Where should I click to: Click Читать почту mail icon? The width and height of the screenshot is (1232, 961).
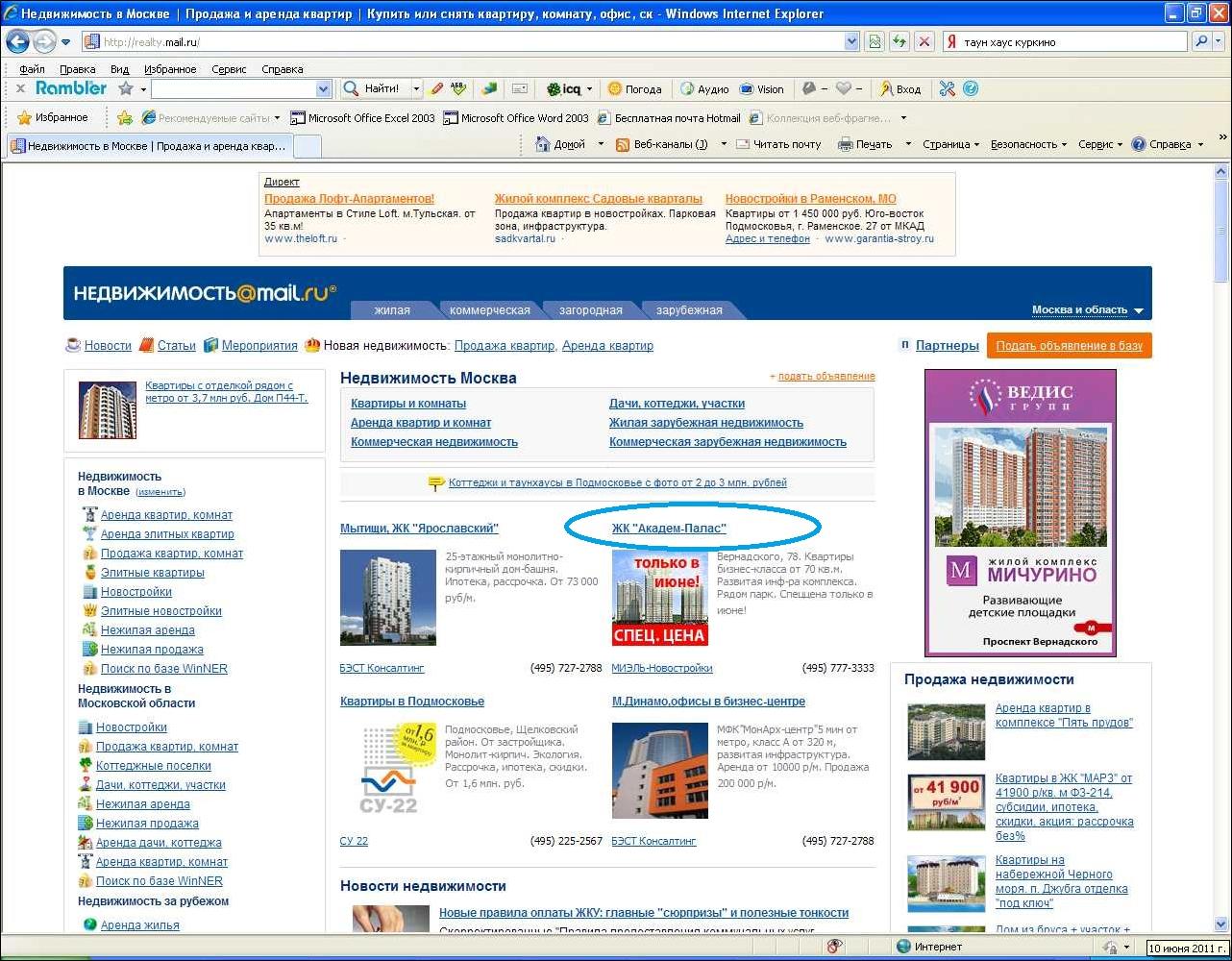742,144
